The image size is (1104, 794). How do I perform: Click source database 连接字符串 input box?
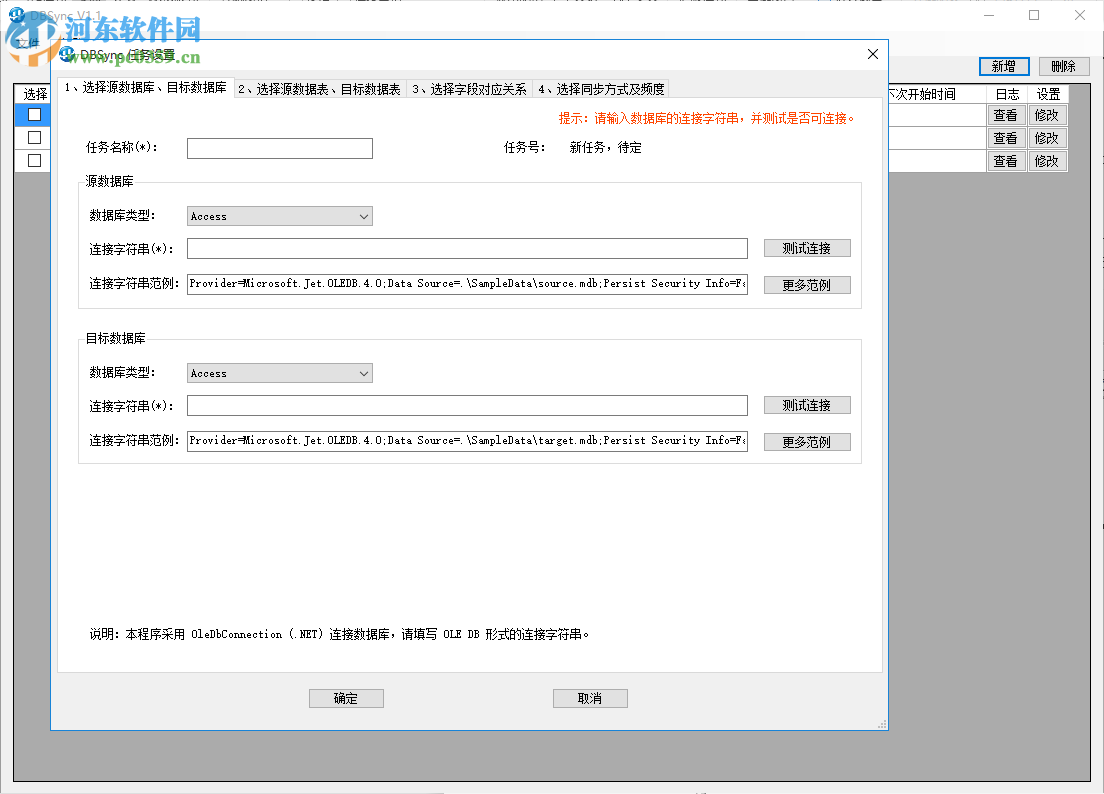coord(467,248)
